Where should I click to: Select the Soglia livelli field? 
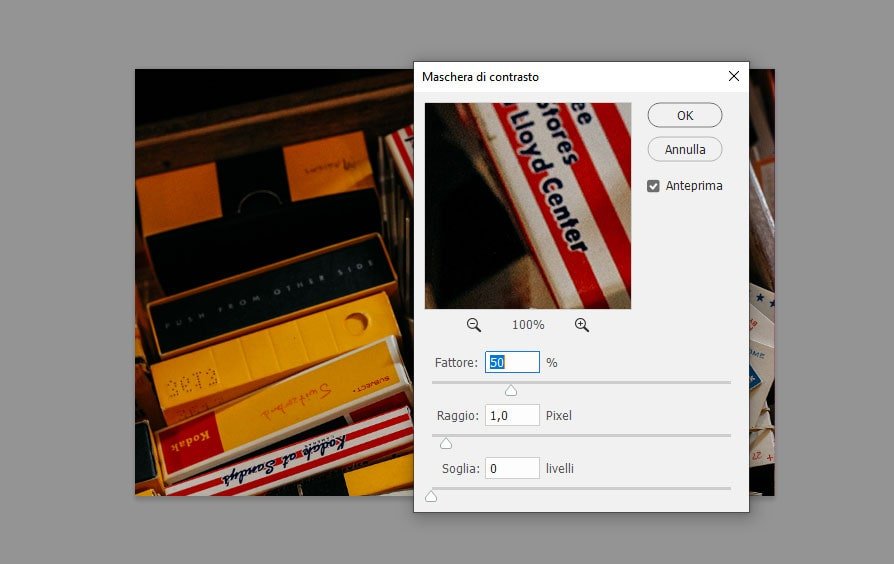point(512,468)
